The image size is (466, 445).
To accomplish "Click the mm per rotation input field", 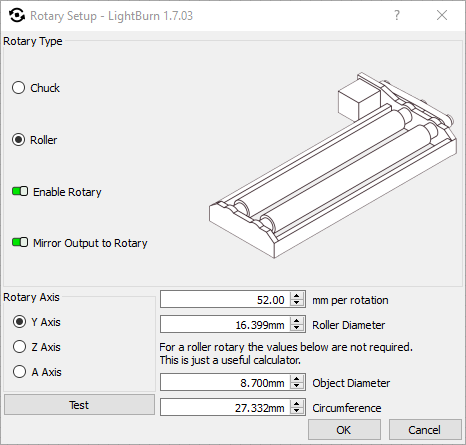I will 225,299.
